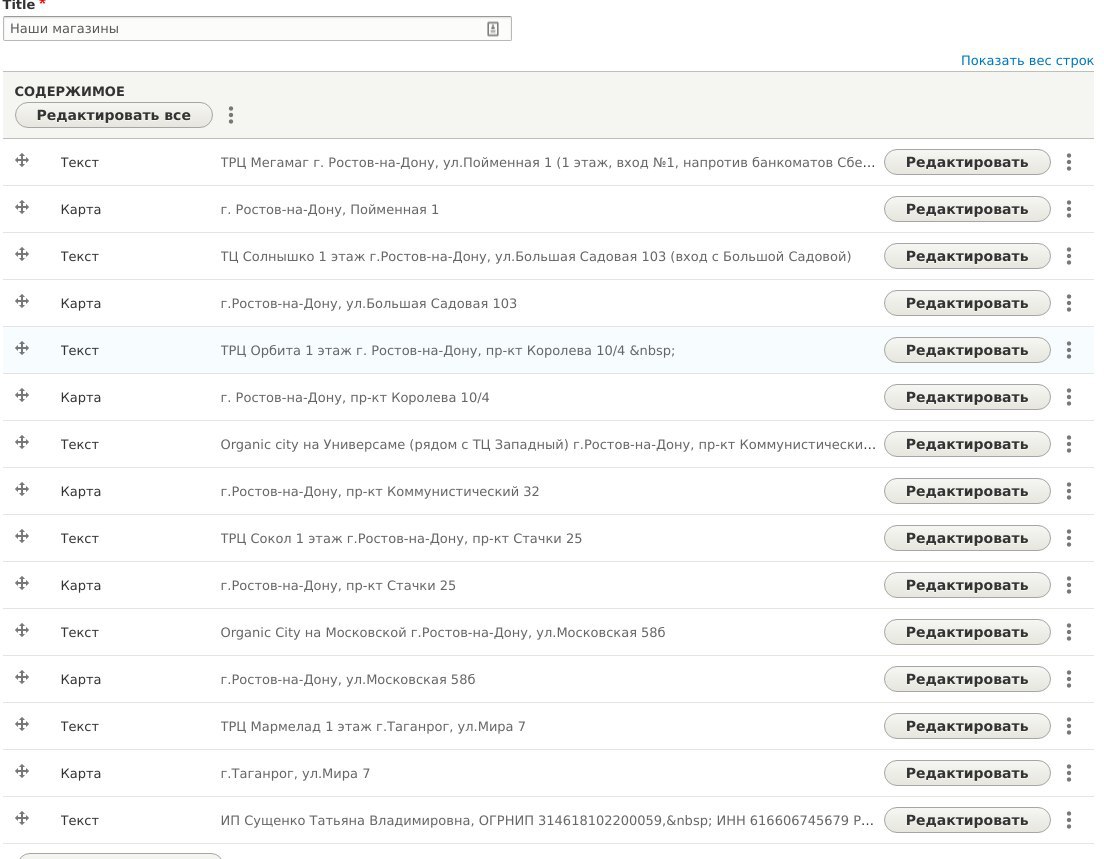Edit the ТРЦ Мармелад text paragraph

(x=967, y=726)
